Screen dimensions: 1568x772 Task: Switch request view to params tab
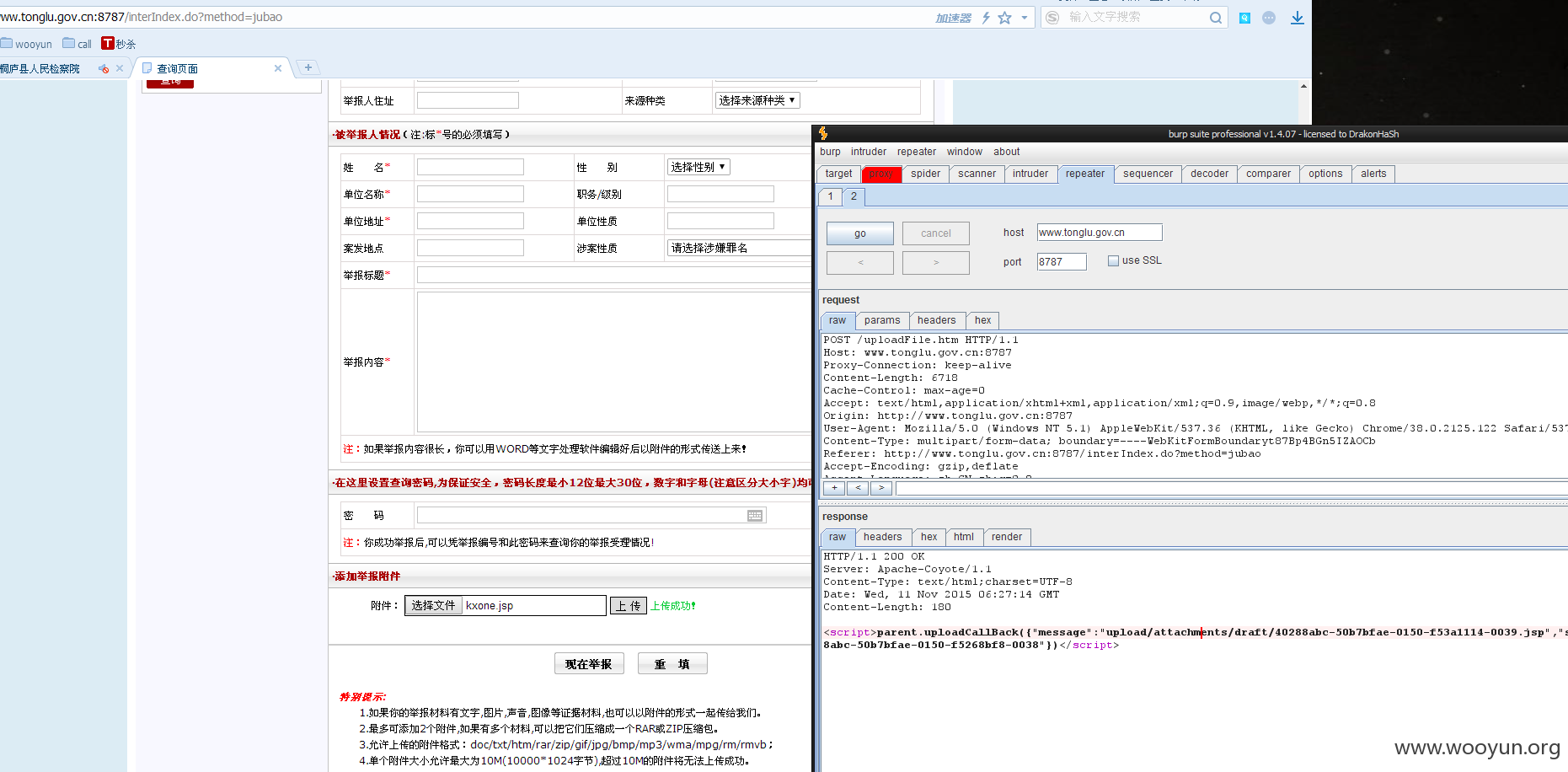coord(882,320)
